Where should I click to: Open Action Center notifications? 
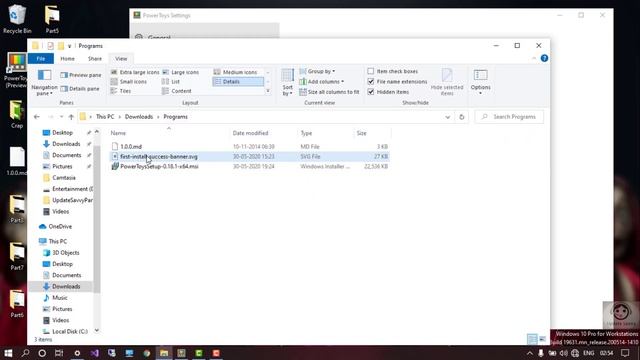624,353
